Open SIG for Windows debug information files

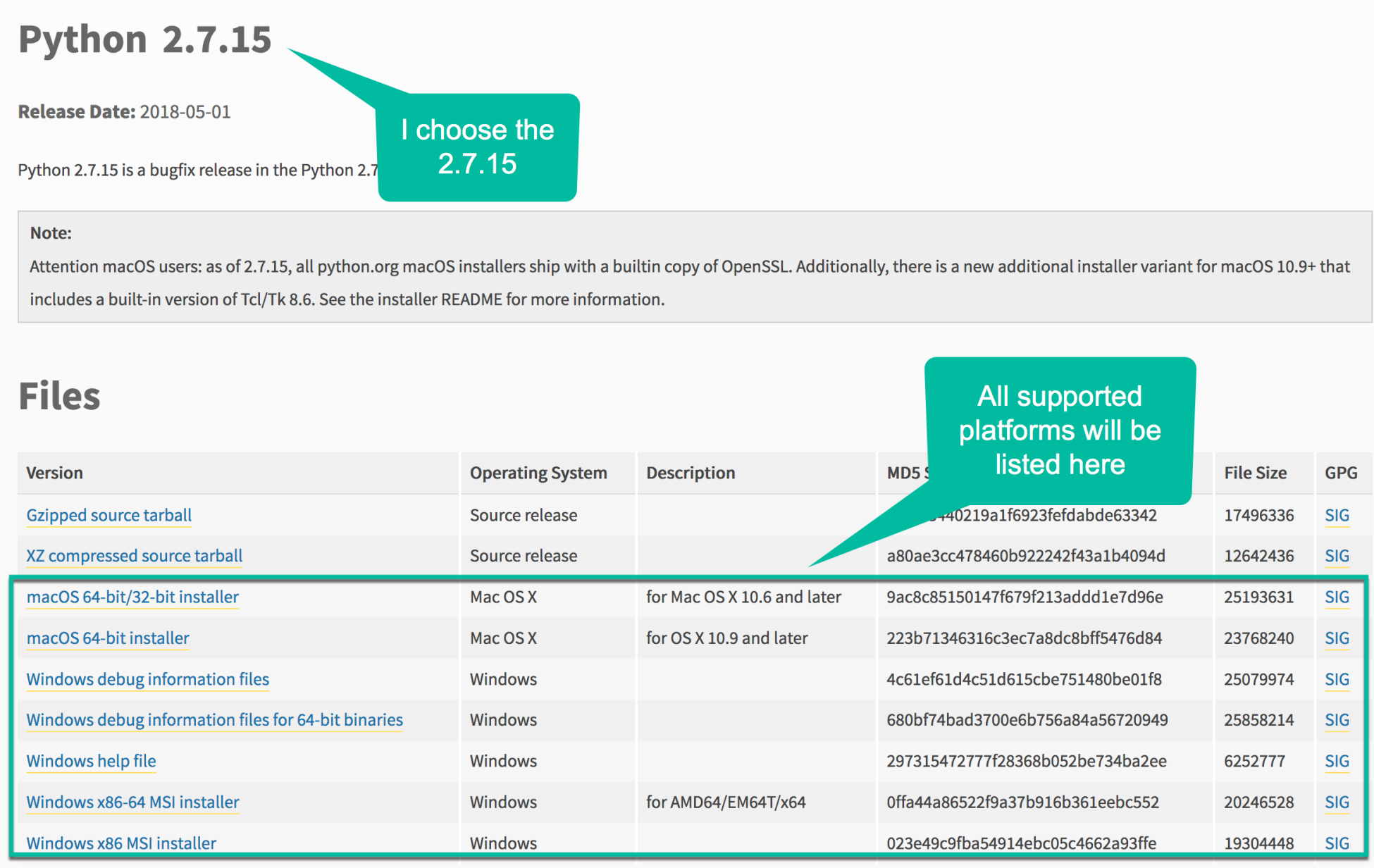pos(1337,679)
